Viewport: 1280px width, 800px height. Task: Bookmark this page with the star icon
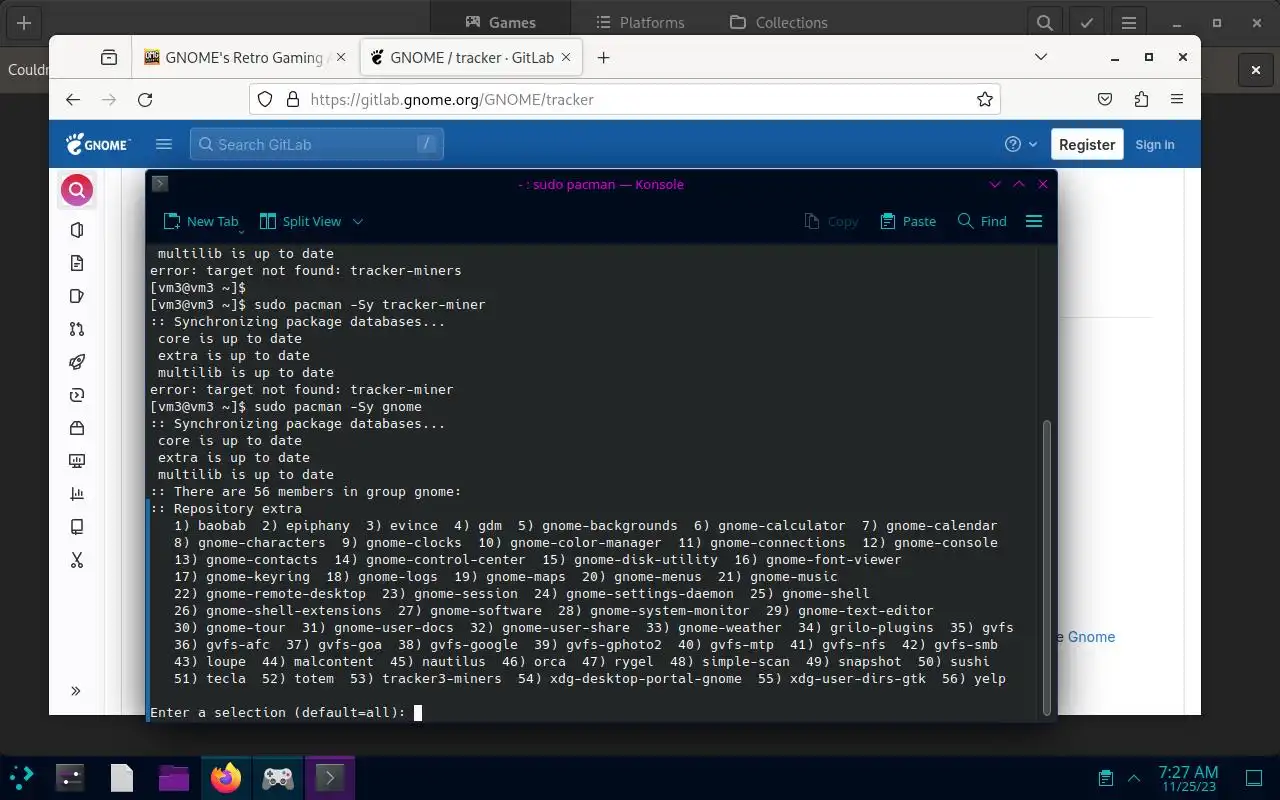coord(985,99)
